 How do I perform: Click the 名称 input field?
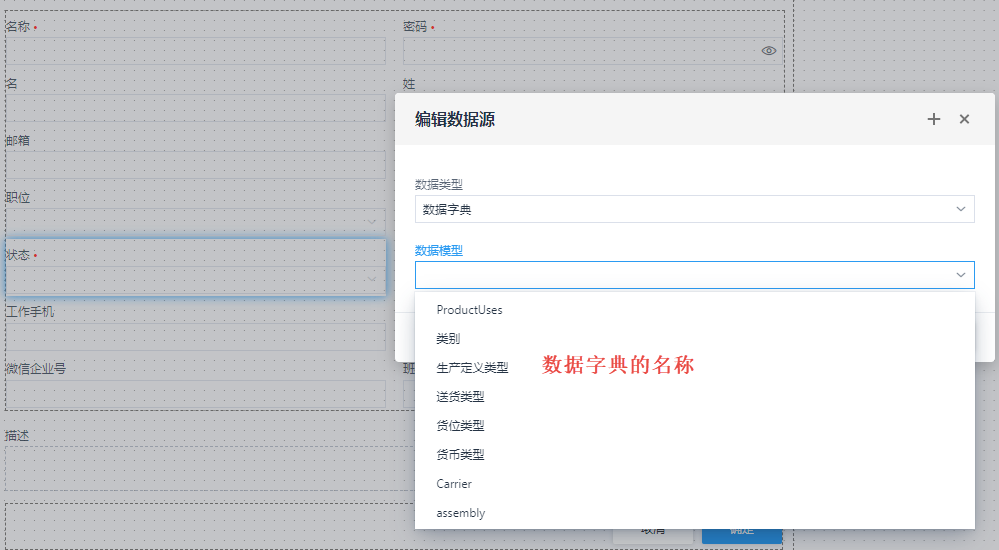coord(196,51)
